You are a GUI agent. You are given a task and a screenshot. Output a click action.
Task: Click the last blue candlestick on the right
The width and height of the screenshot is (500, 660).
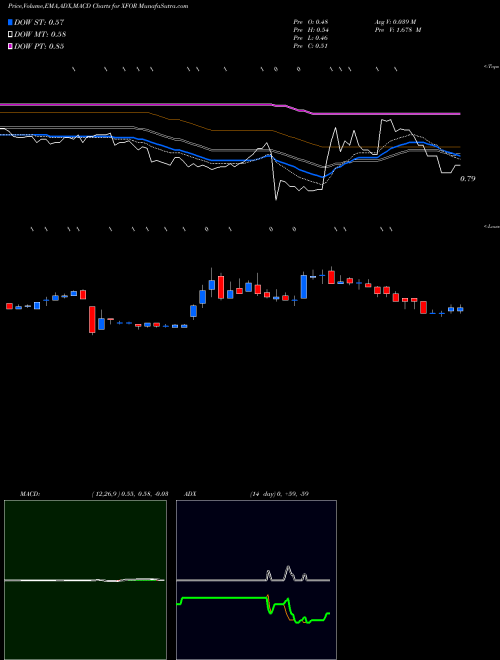tap(460, 309)
